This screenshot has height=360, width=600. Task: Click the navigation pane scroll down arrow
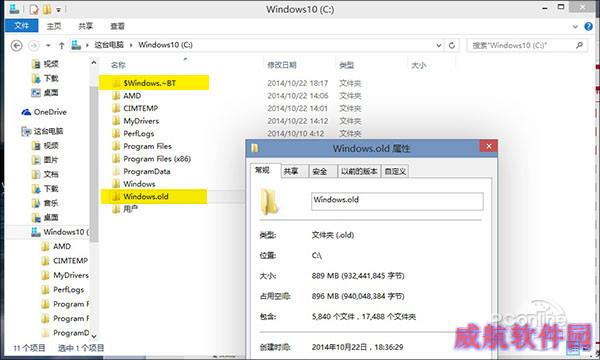(94, 336)
